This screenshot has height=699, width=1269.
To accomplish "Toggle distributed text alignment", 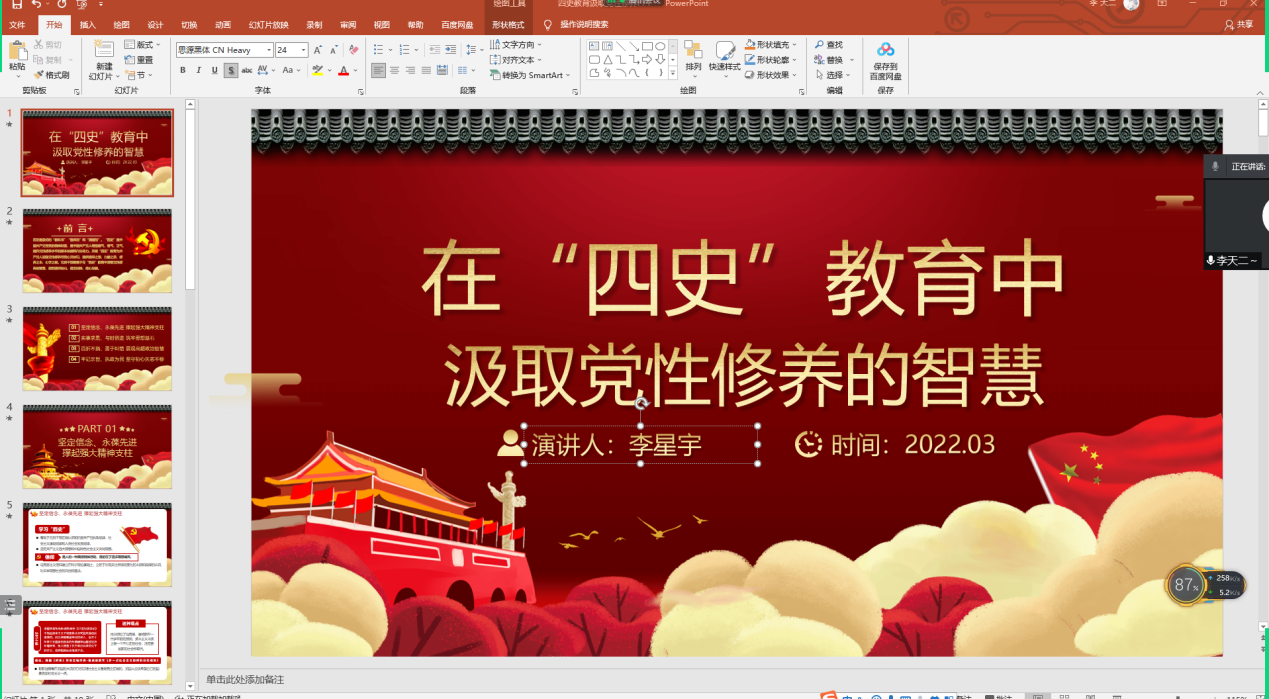I will [442, 70].
